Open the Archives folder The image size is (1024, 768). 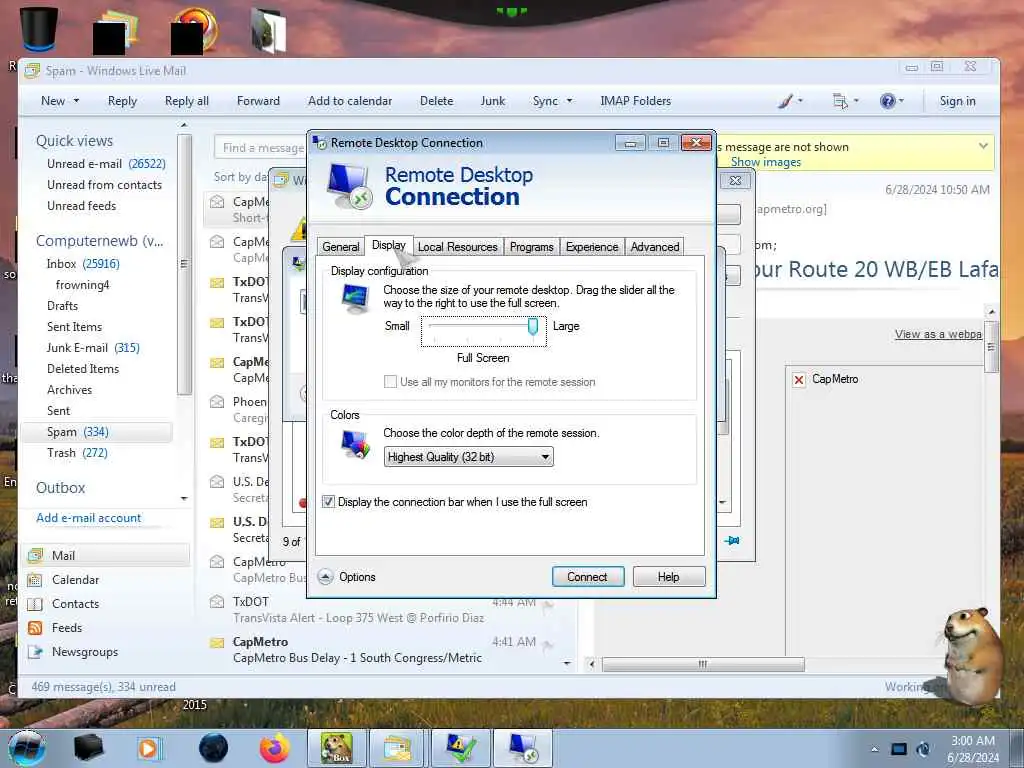(69, 389)
